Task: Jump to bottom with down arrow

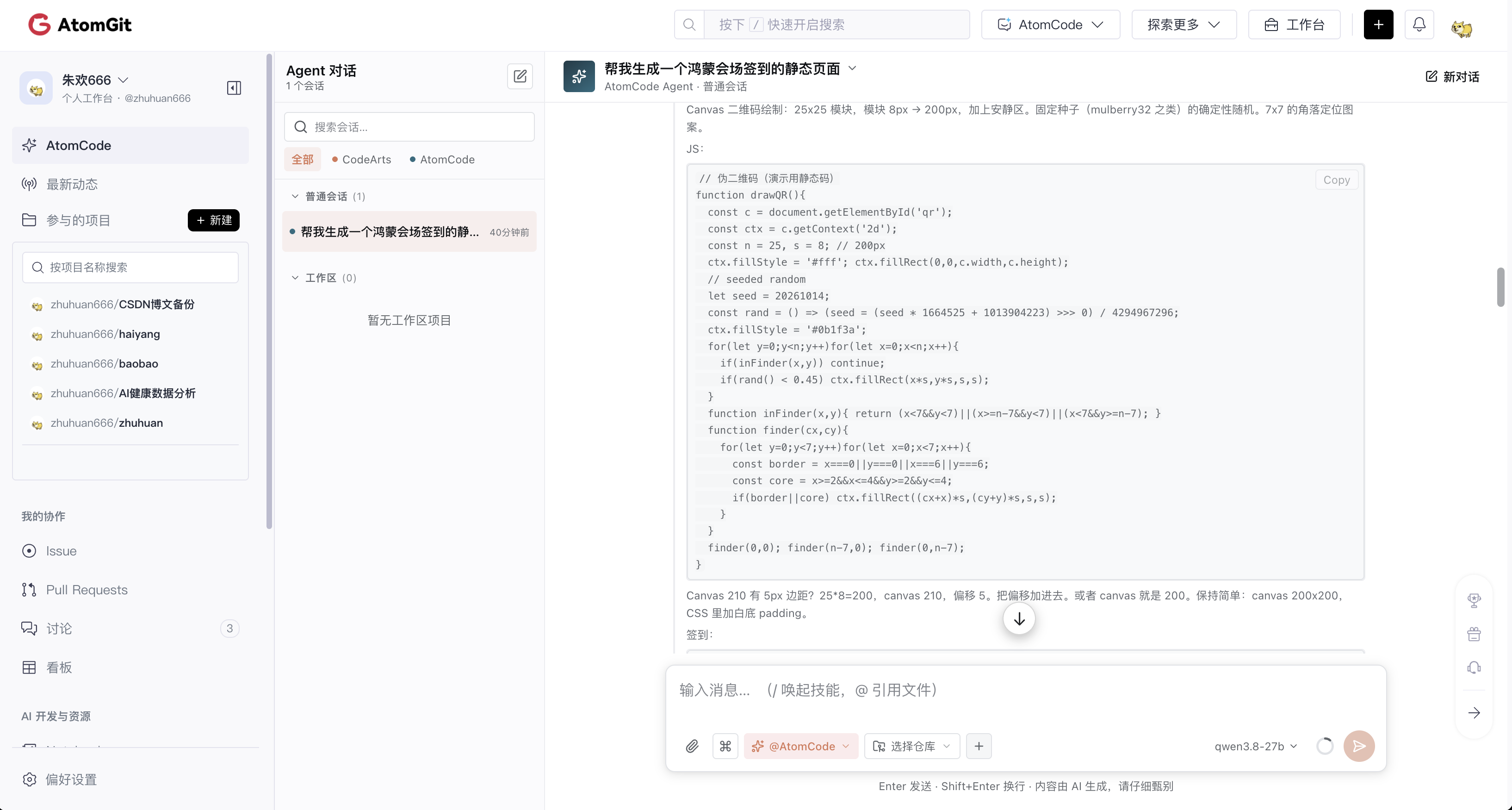Action: [x=1020, y=618]
